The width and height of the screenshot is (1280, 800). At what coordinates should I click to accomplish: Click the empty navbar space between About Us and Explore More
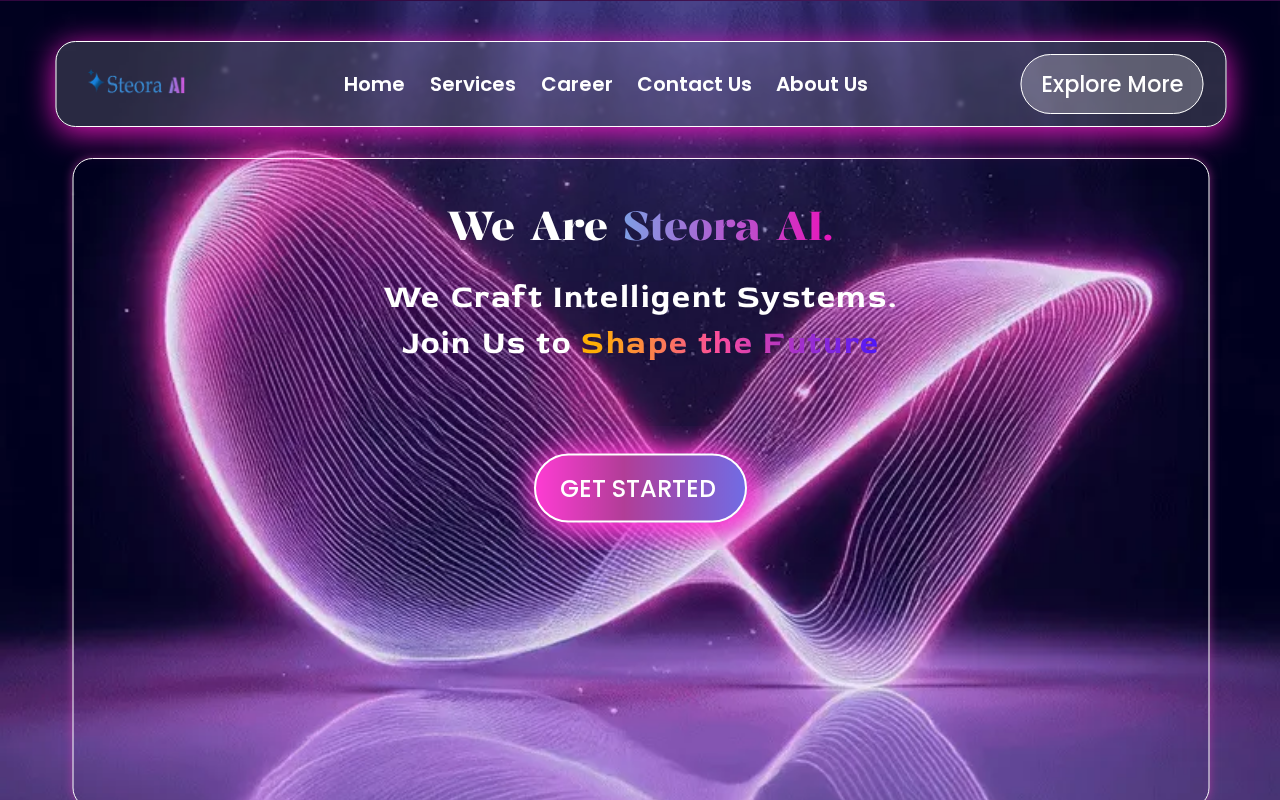coord(944,84)
